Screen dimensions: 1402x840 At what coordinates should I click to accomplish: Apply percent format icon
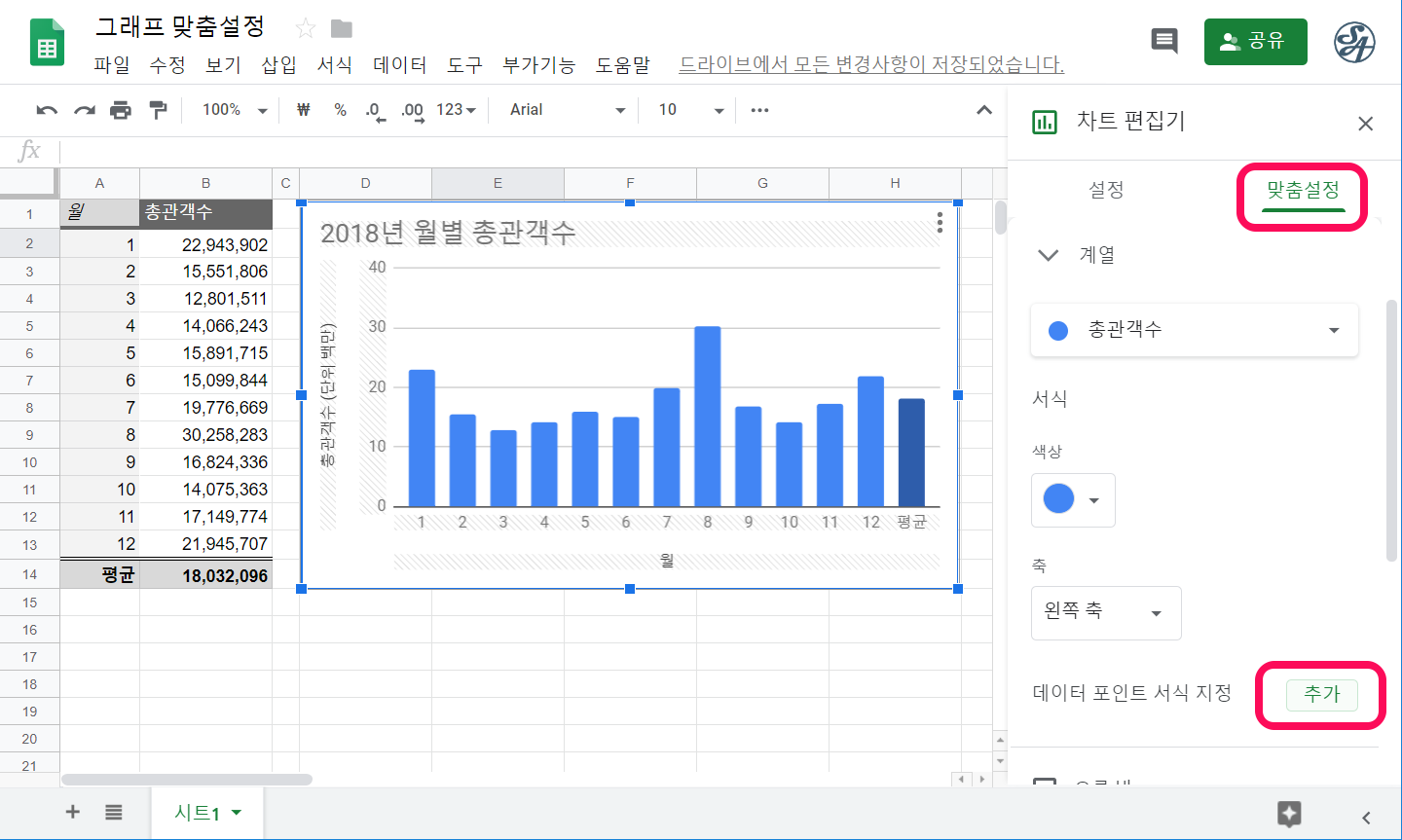339,110
